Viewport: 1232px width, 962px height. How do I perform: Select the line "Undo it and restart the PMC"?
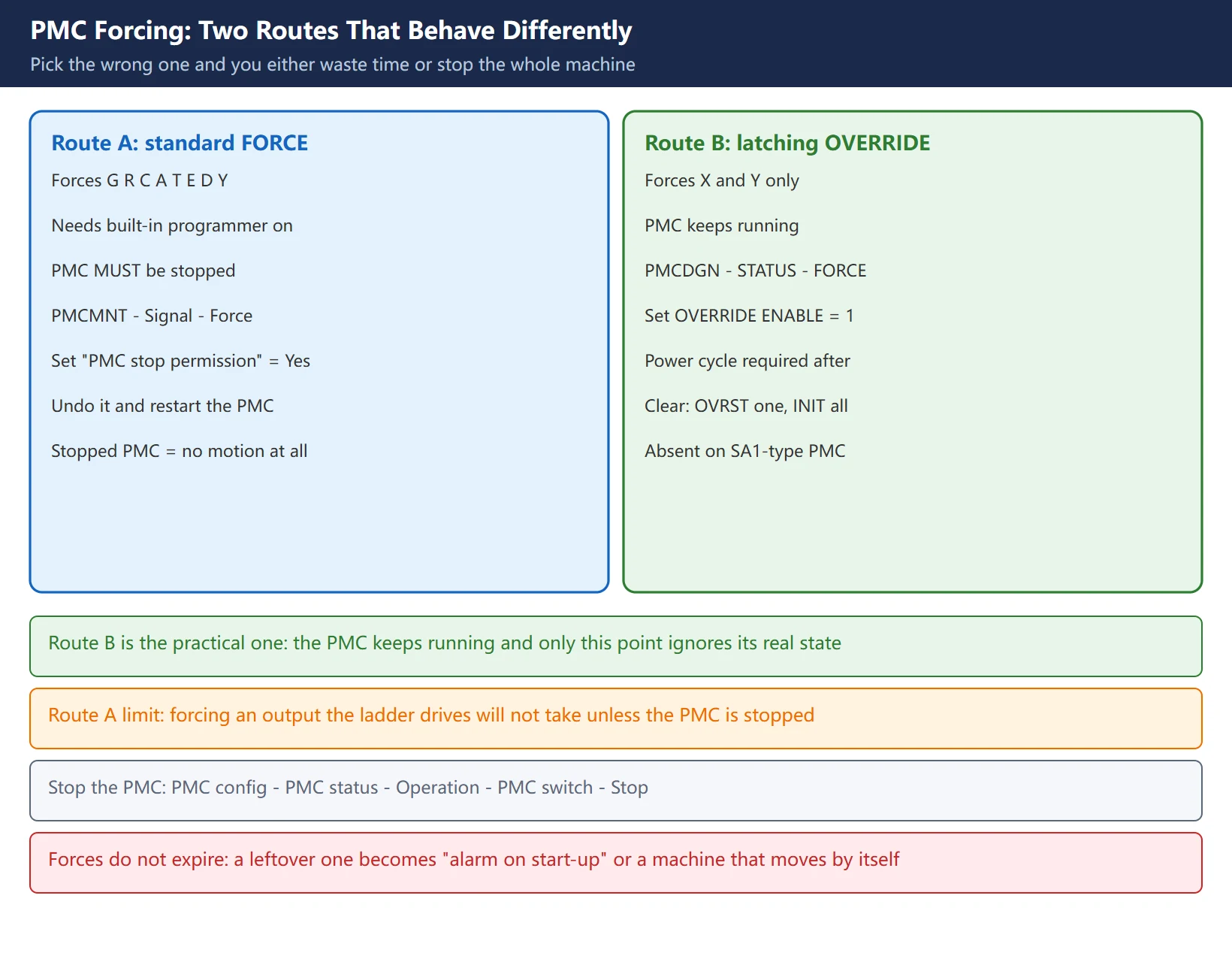pos(162,406)
